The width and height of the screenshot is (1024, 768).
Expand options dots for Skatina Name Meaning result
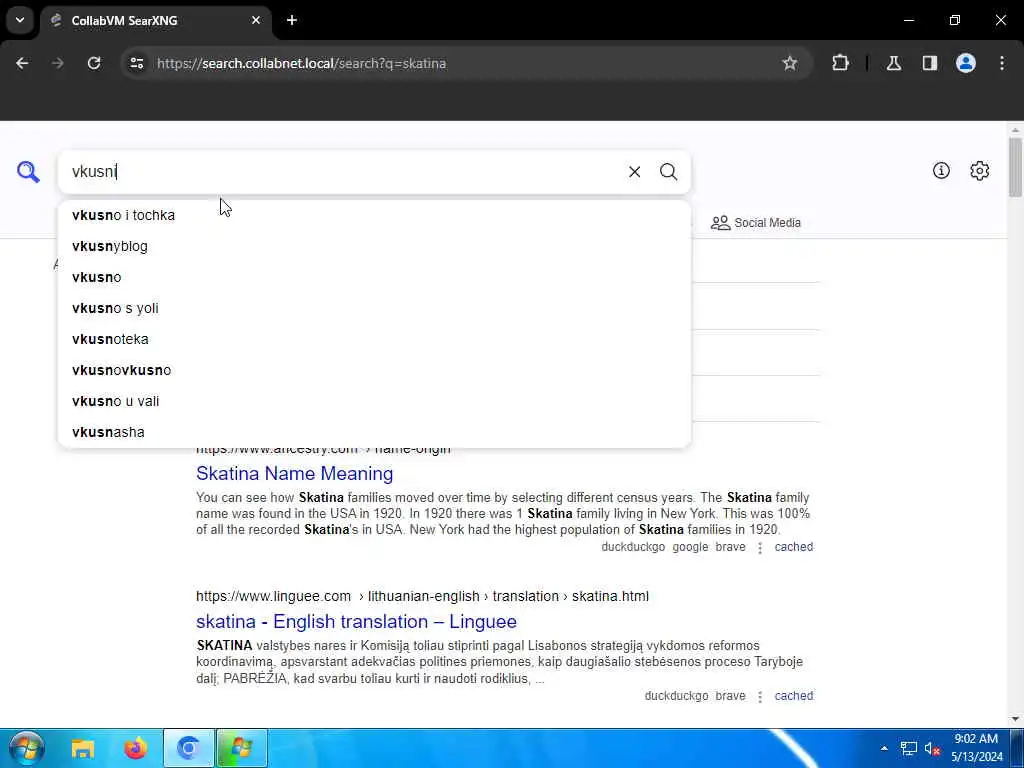coord(760,548)
